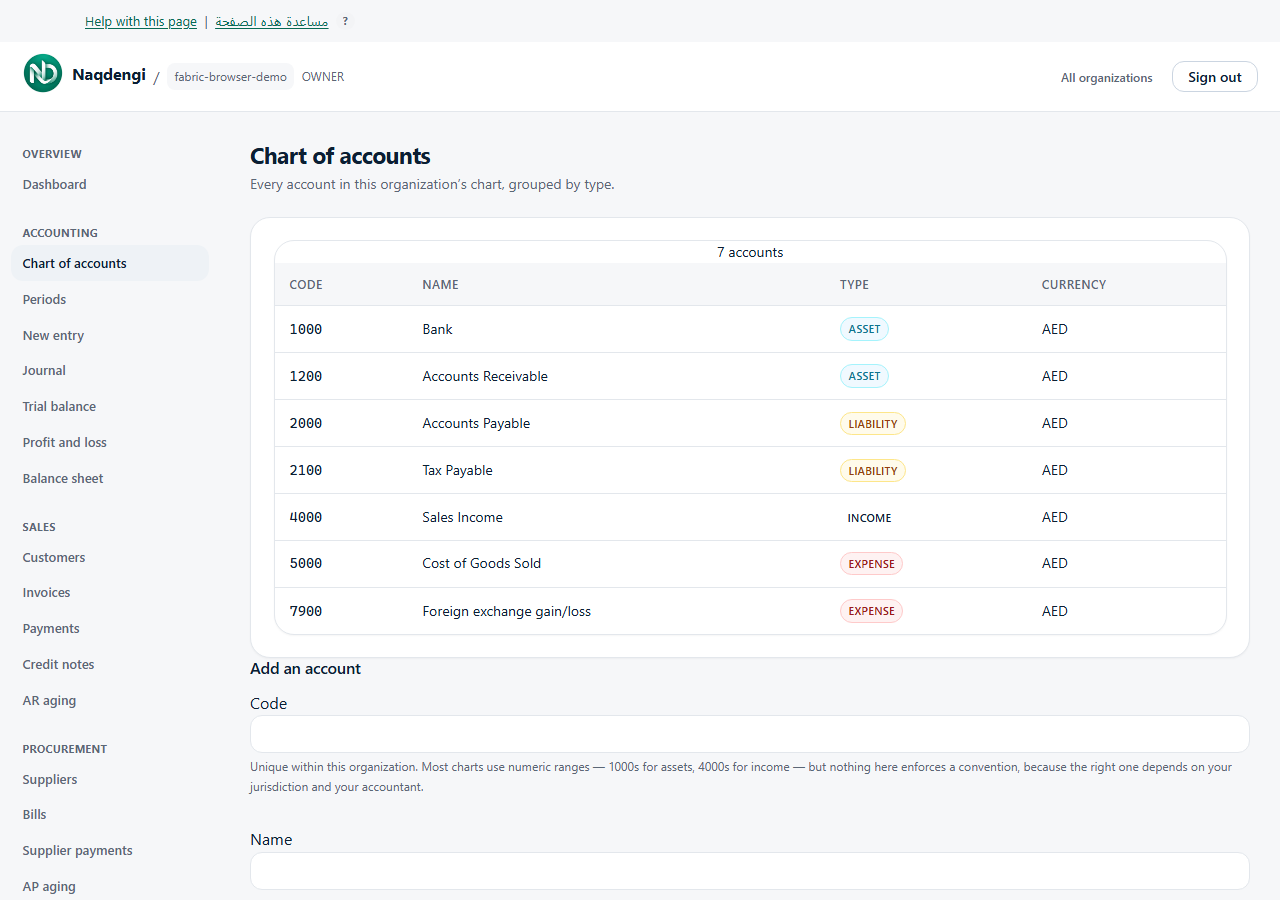1280x900 pixels.
Task: Open Periods in the sidebar
Action: (x=45, y=299)
